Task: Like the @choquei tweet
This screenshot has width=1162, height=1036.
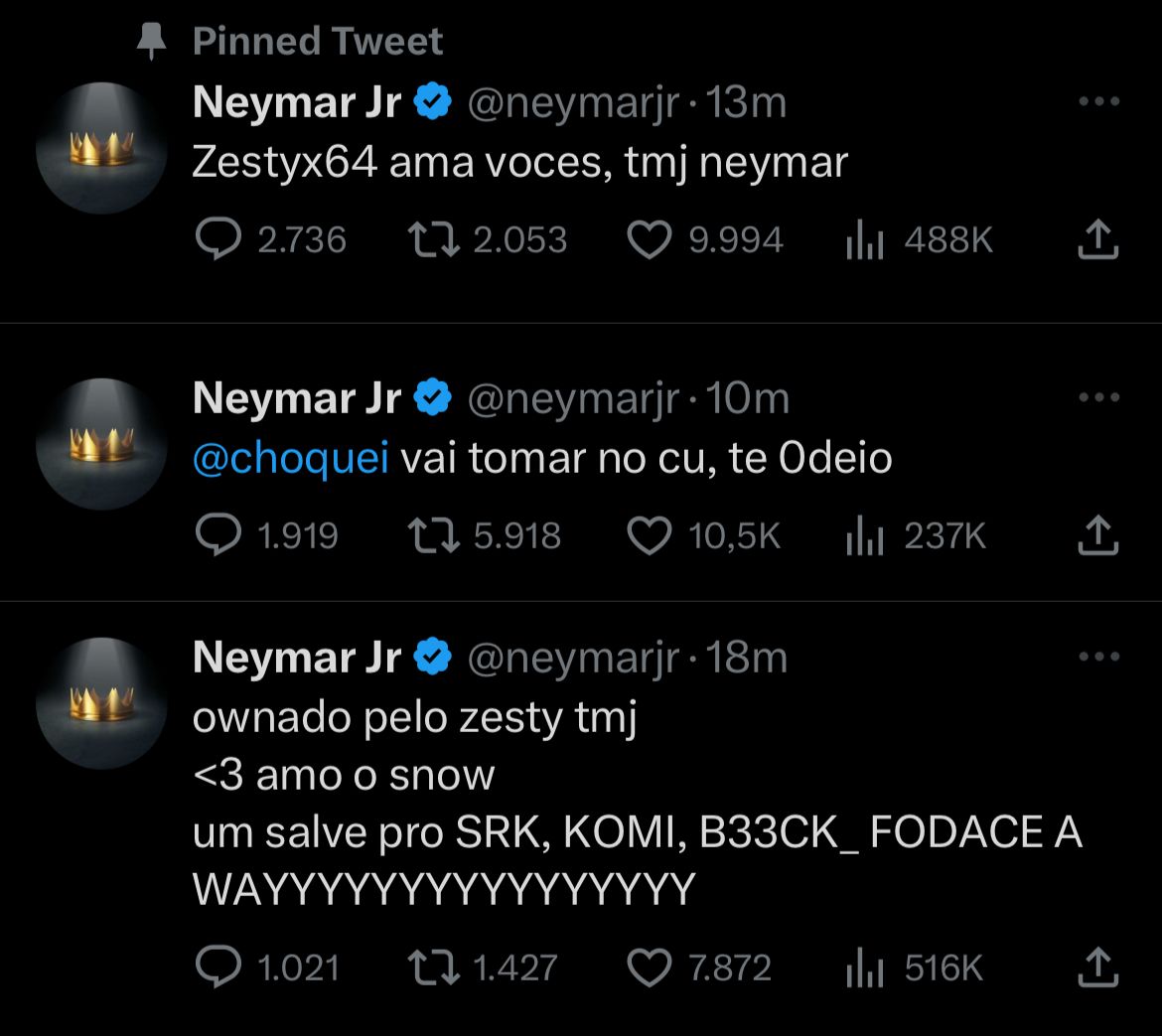Action: tap(651, 536)
